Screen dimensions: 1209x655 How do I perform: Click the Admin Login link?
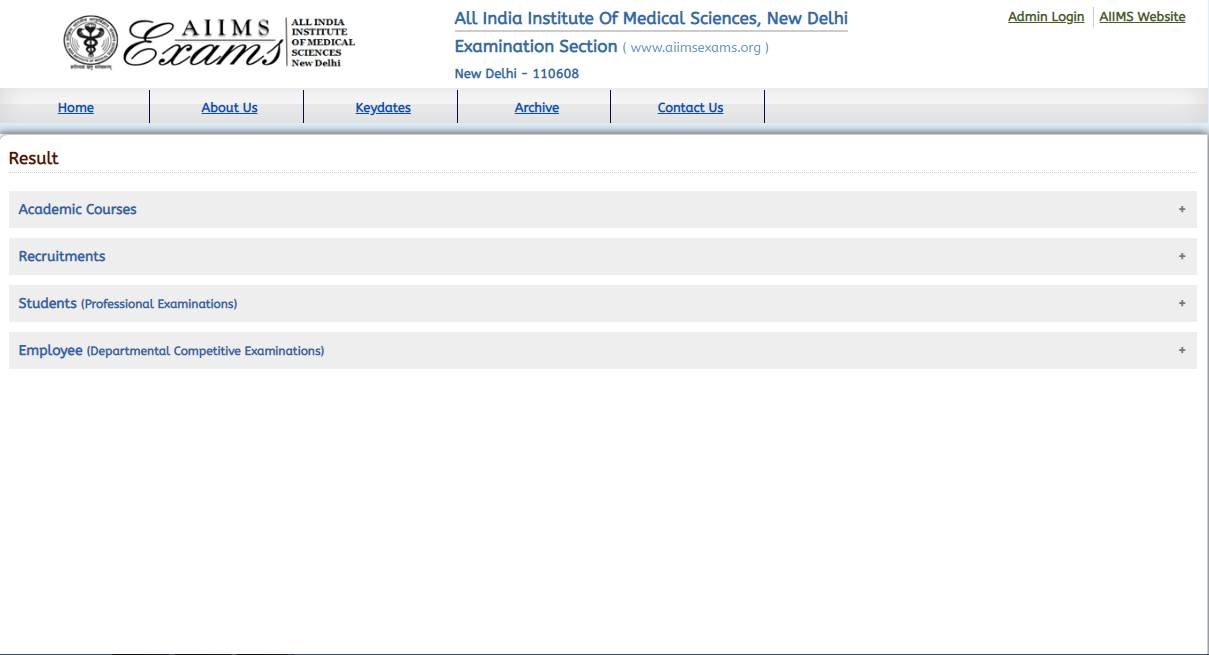pyautogui.click(x=1045, y=17)
